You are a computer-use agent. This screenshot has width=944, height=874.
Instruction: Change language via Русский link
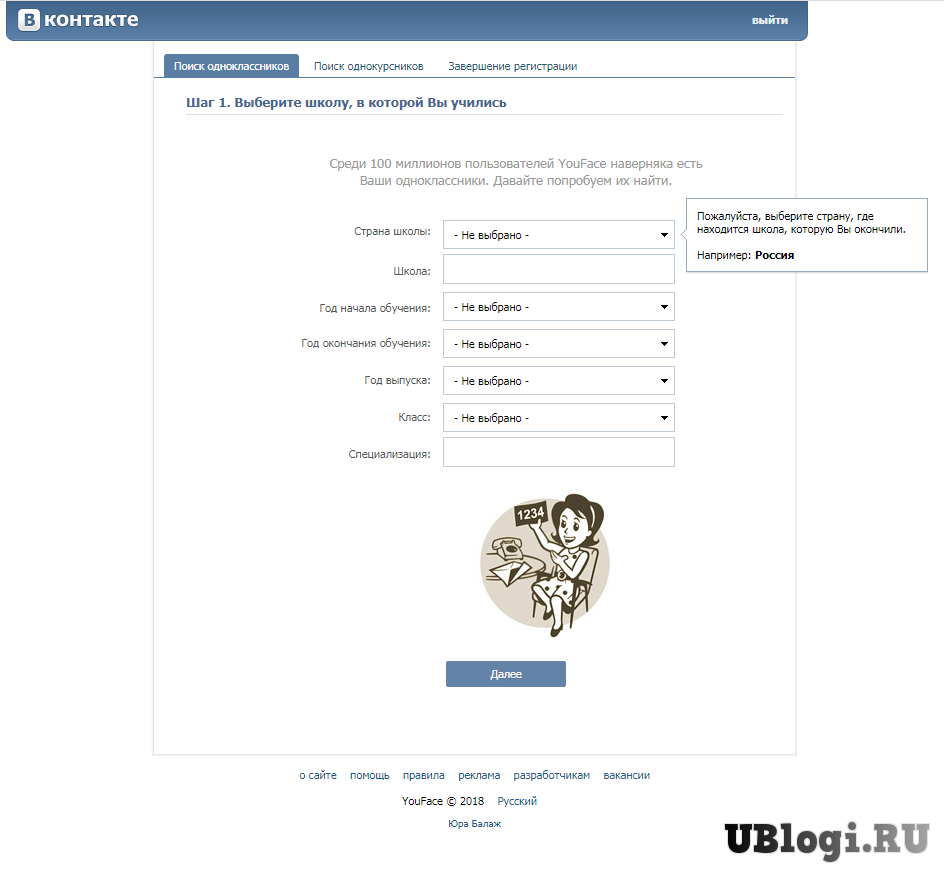(x=517, y=801)
